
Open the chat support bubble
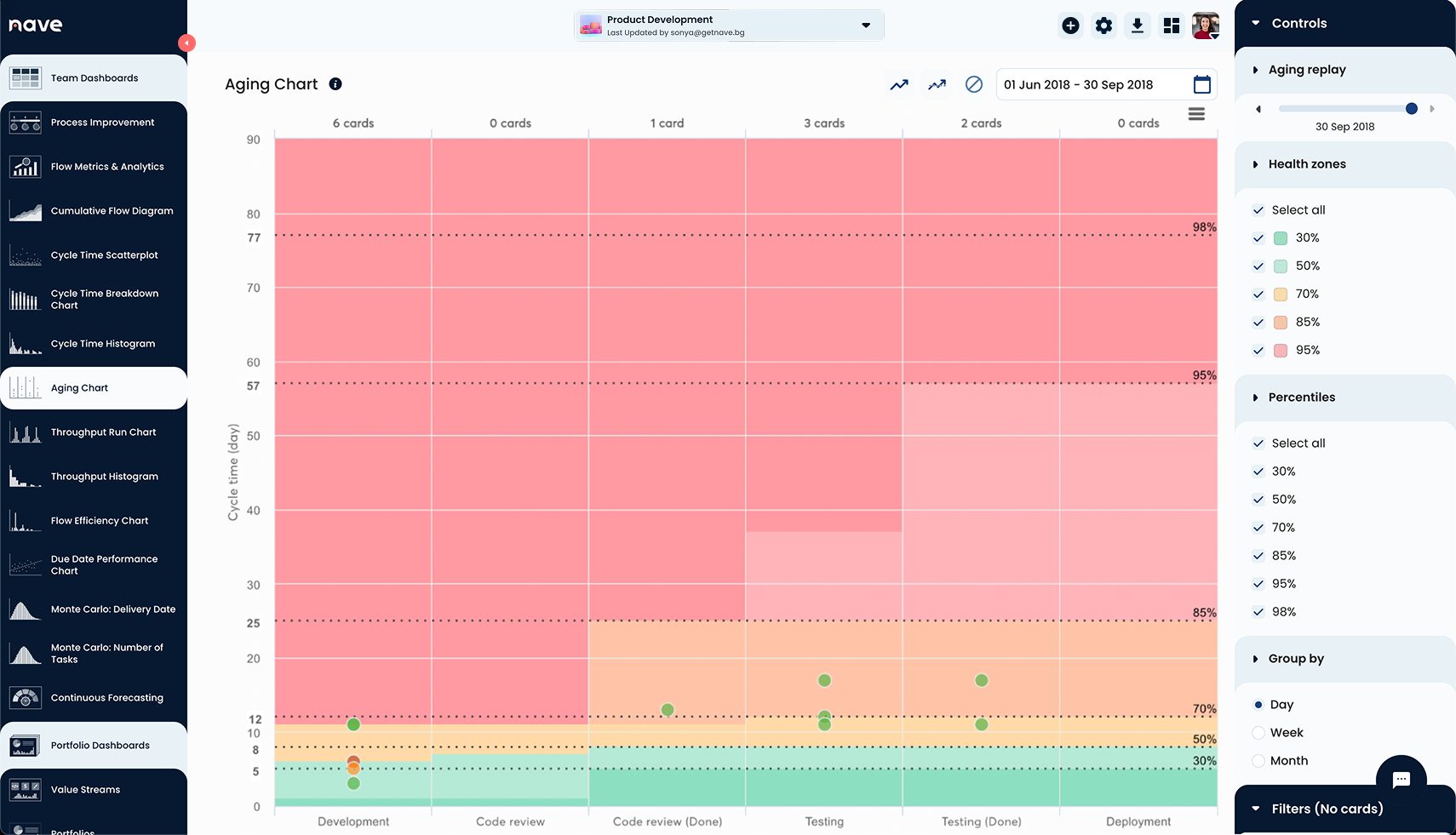(x=1401, y=780)
